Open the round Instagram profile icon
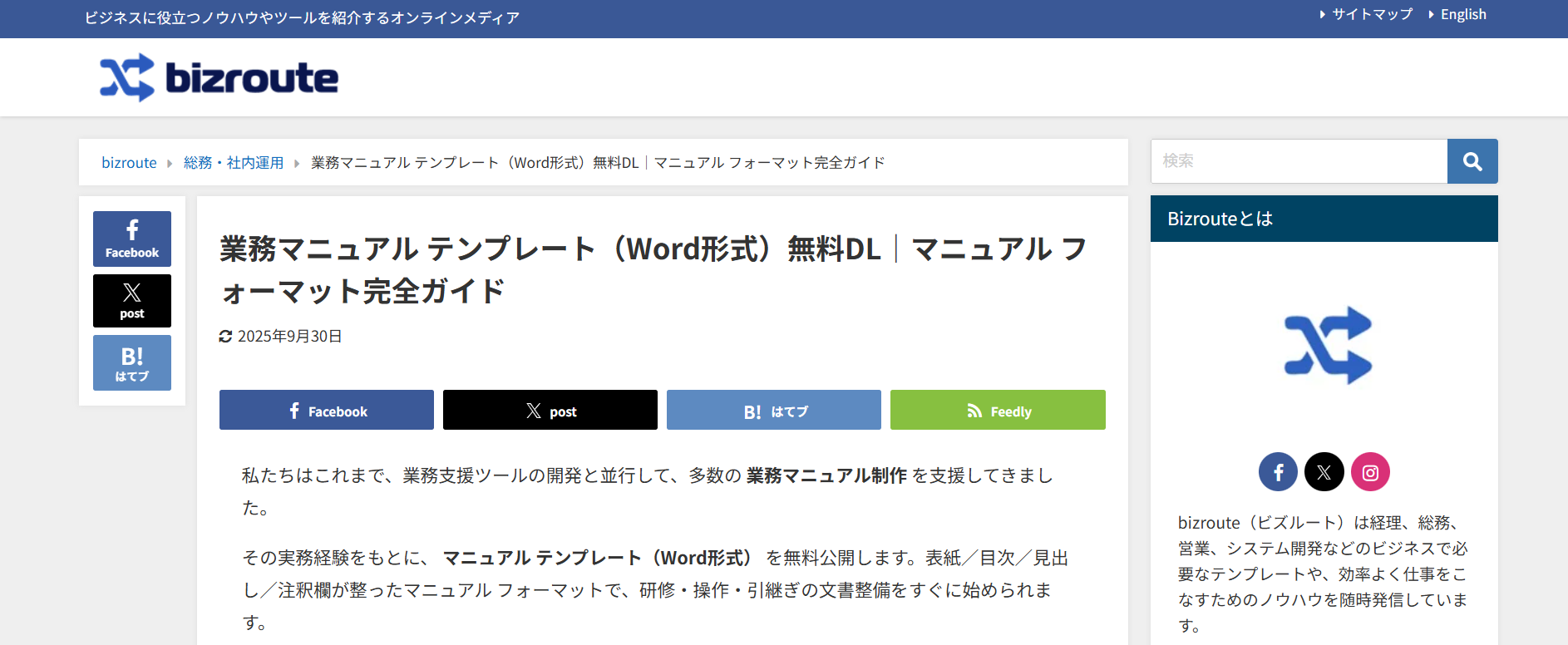Screen dimensions: 1568x645 pos(1370,472)
